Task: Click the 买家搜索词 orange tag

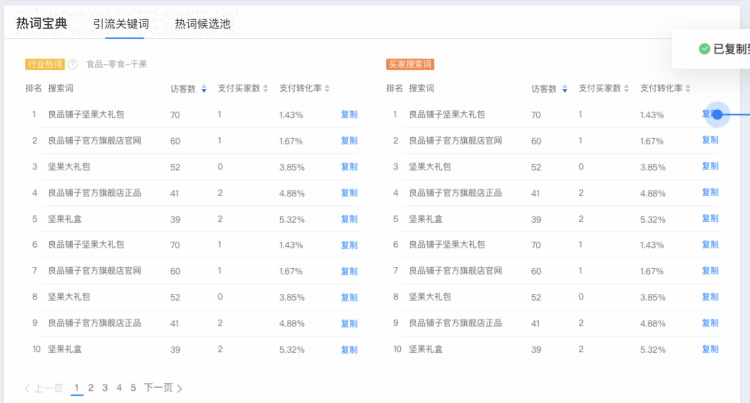Action: (x=409, y=64)
